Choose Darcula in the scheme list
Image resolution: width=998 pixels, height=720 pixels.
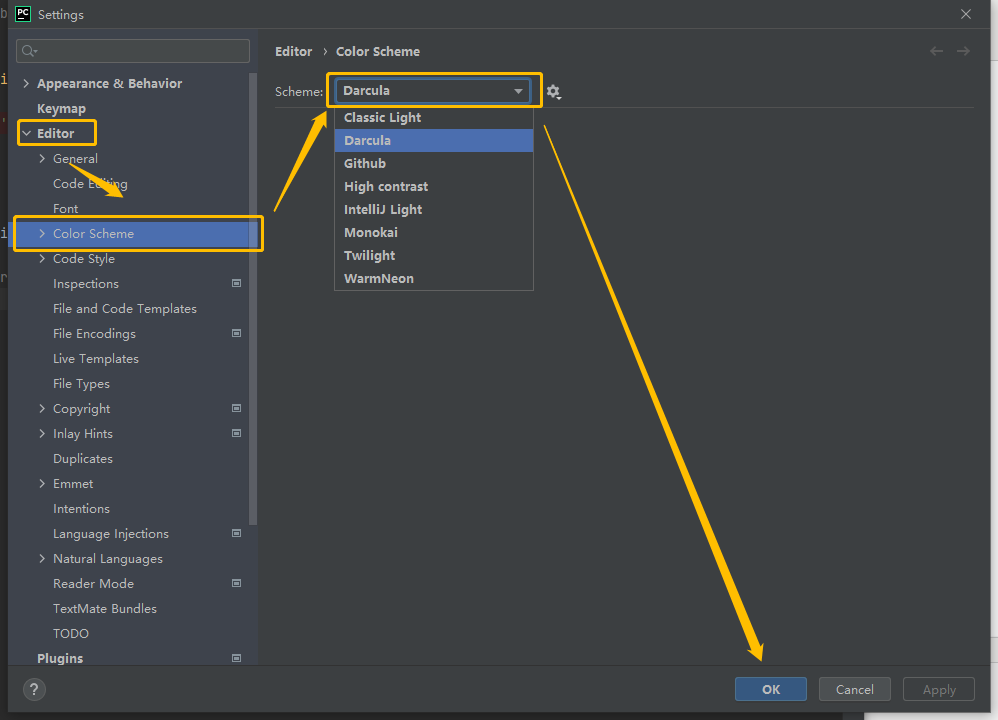pyautogui.click(x=433, y=141)
